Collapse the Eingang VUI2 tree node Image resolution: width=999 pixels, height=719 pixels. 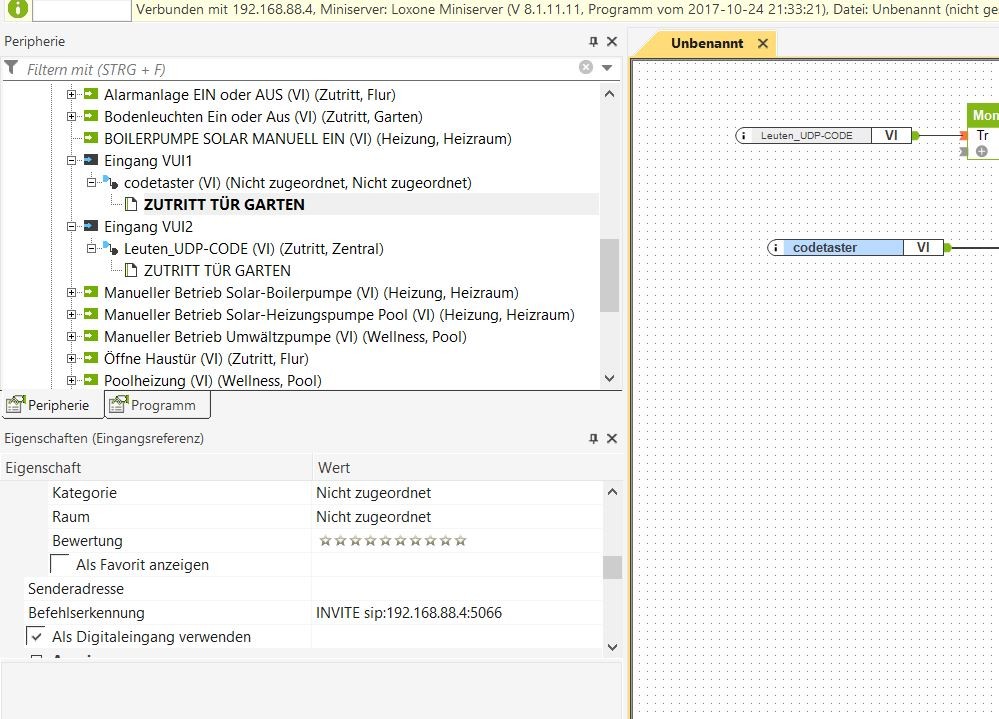(x=72, y=227)
